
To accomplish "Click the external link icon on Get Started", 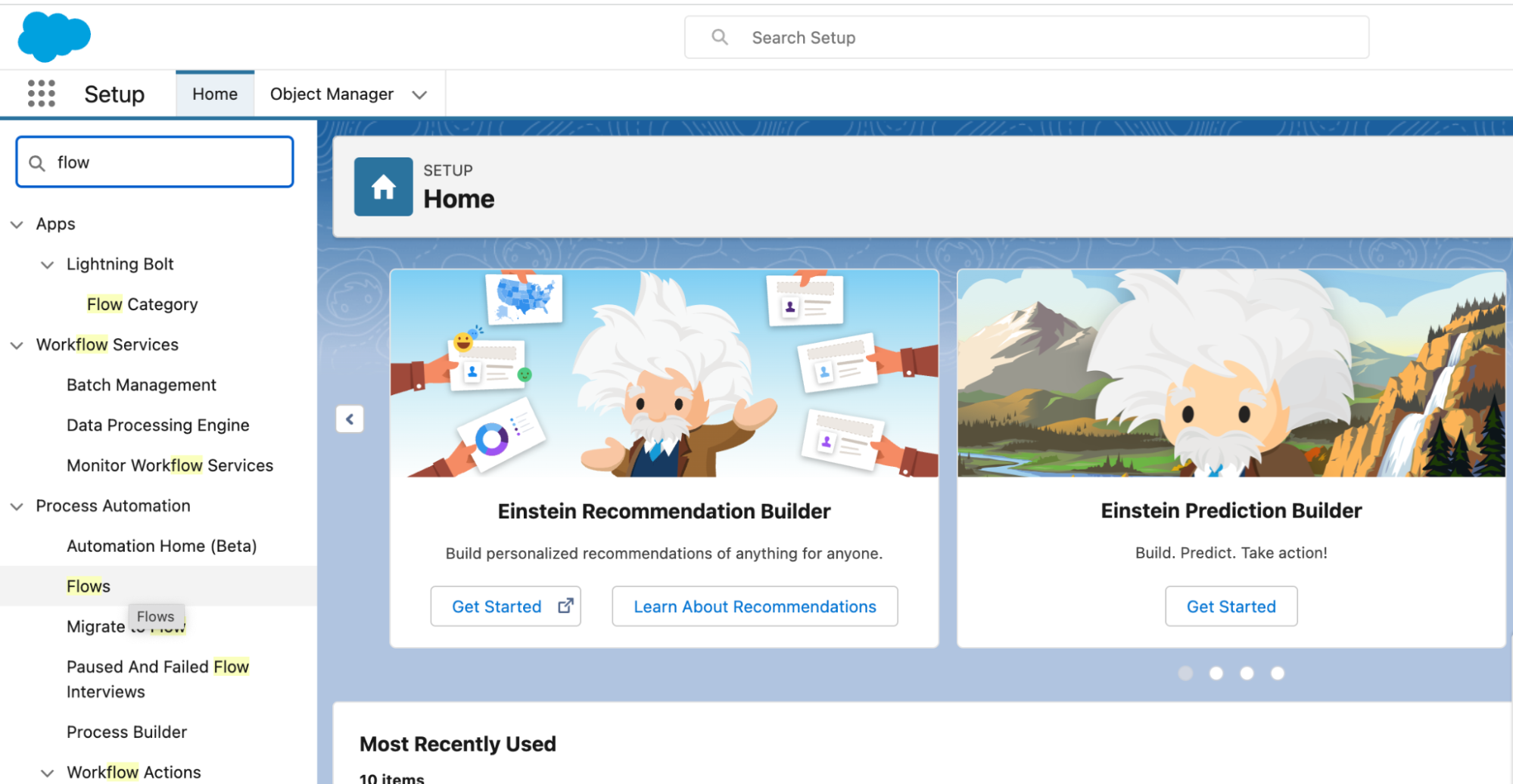I will click(565, 606).
